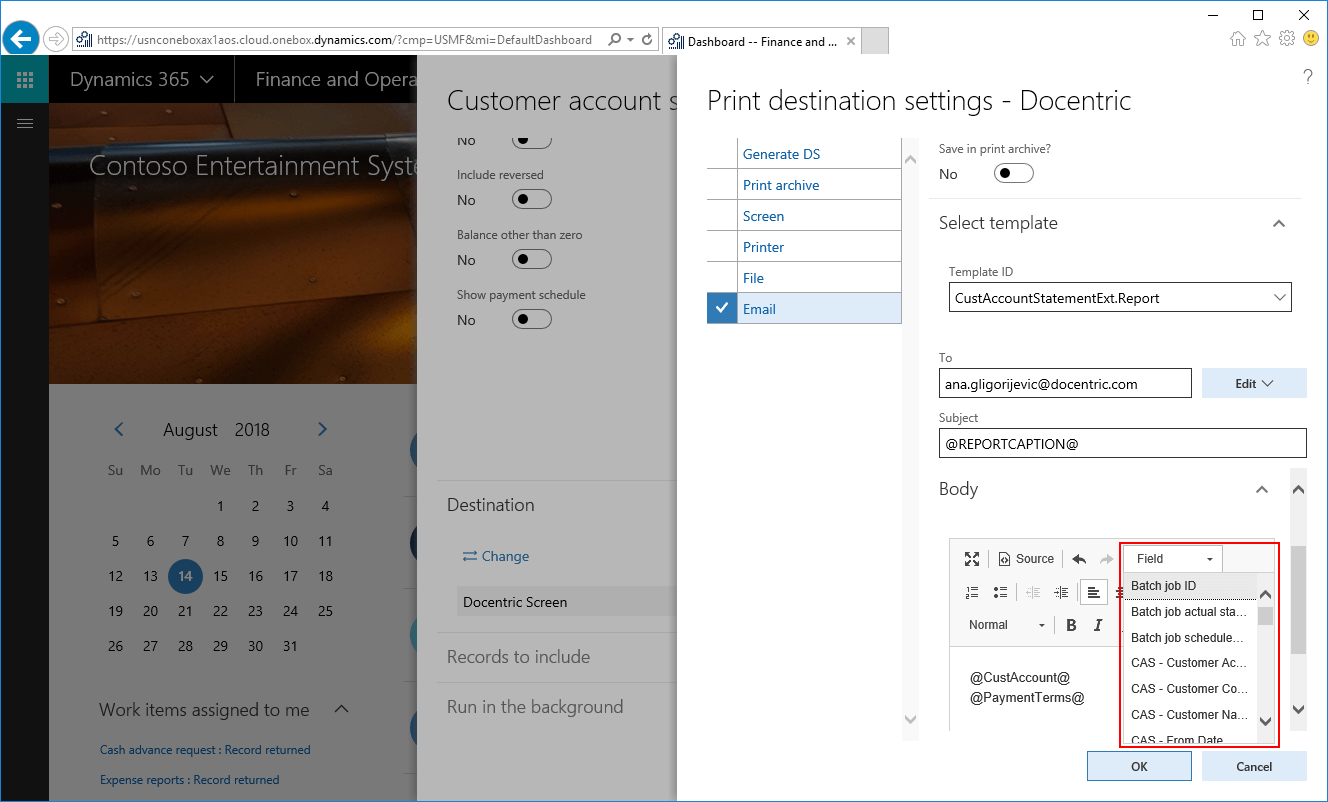This screenshot has width=1328, height=802.
Task: Open Cash advance request Record returned link
Action: (x=205, y=750)
